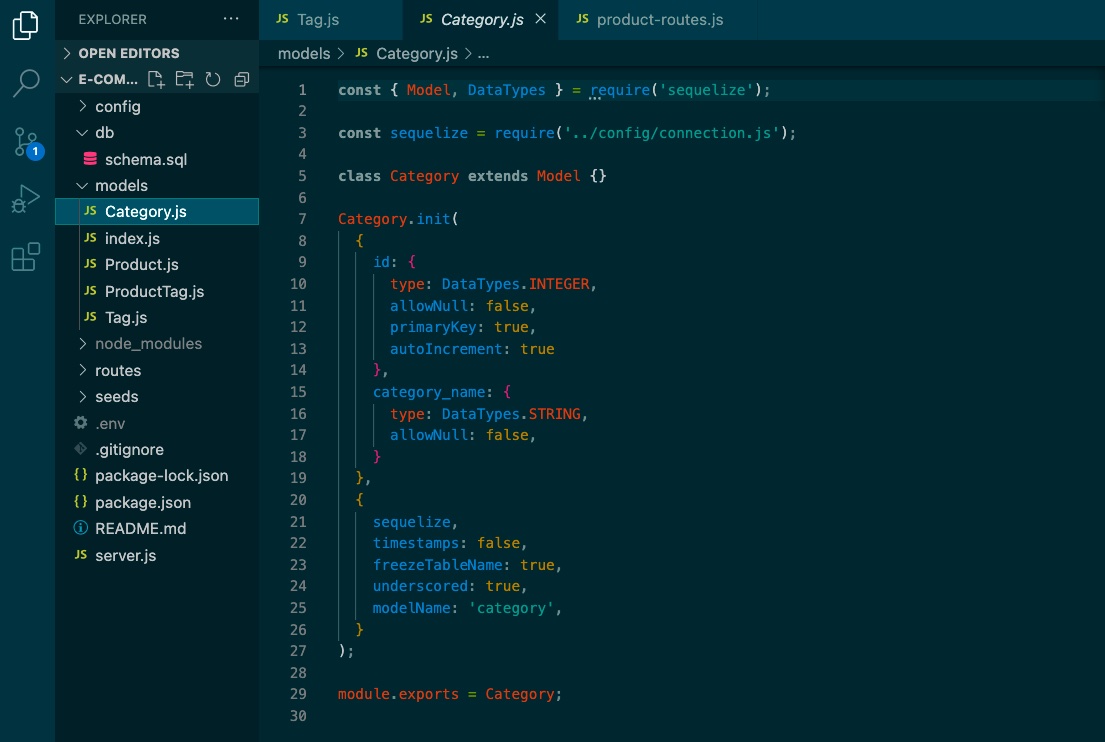
Task: Click the info icon beside README.md
Action: tap(81, 528)
